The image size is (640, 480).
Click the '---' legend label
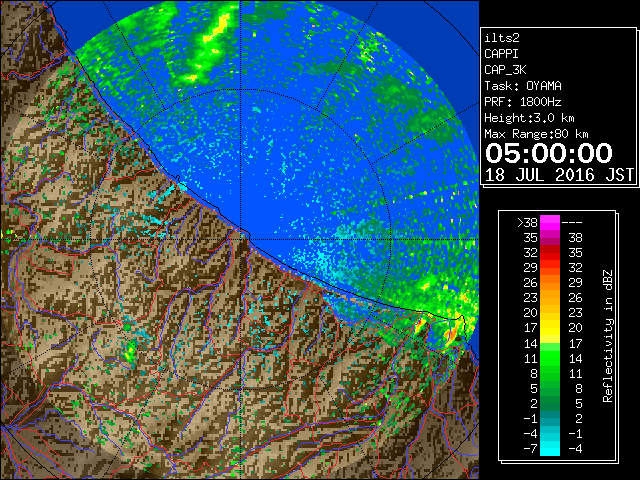(x=572, y=223)
